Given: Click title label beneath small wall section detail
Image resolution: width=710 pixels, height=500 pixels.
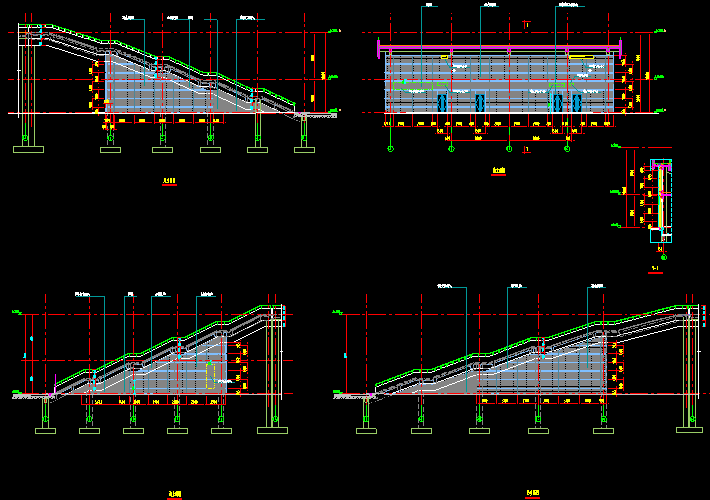Looking at the screenshot, I should 654,269.
